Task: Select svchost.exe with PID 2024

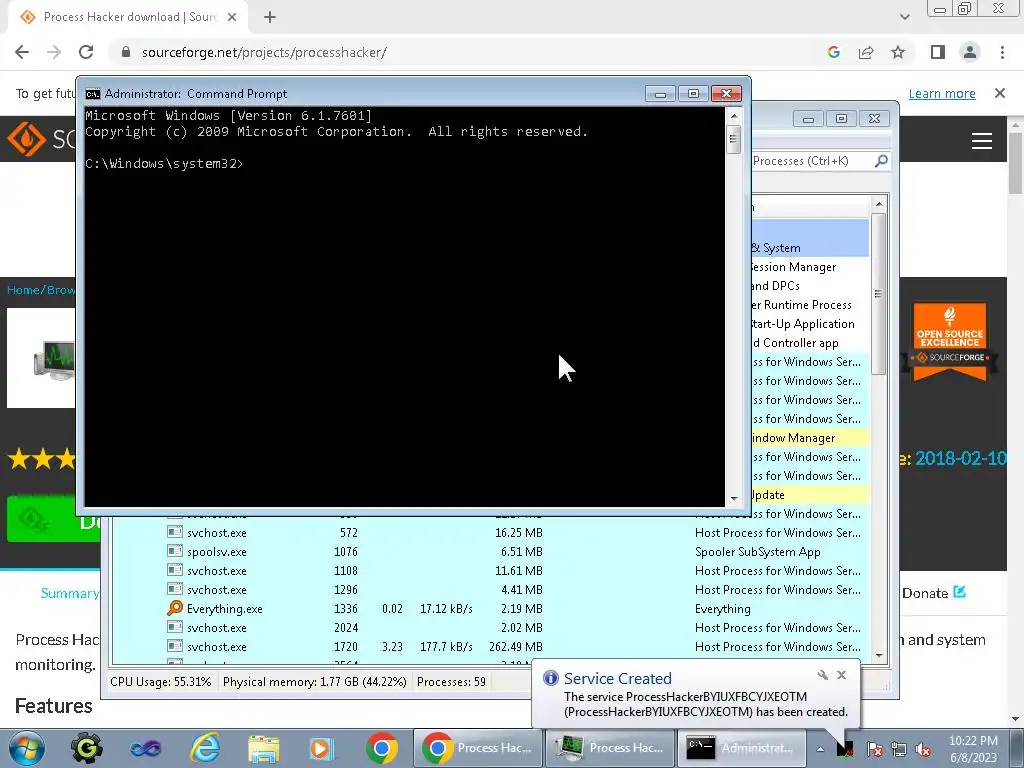Action: 490,628
